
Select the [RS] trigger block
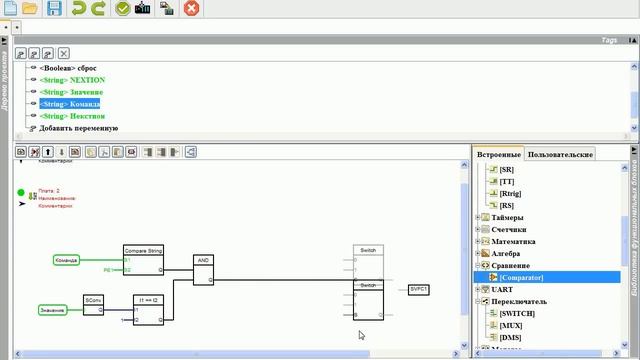pyautogui.click(x=507, y=205)
